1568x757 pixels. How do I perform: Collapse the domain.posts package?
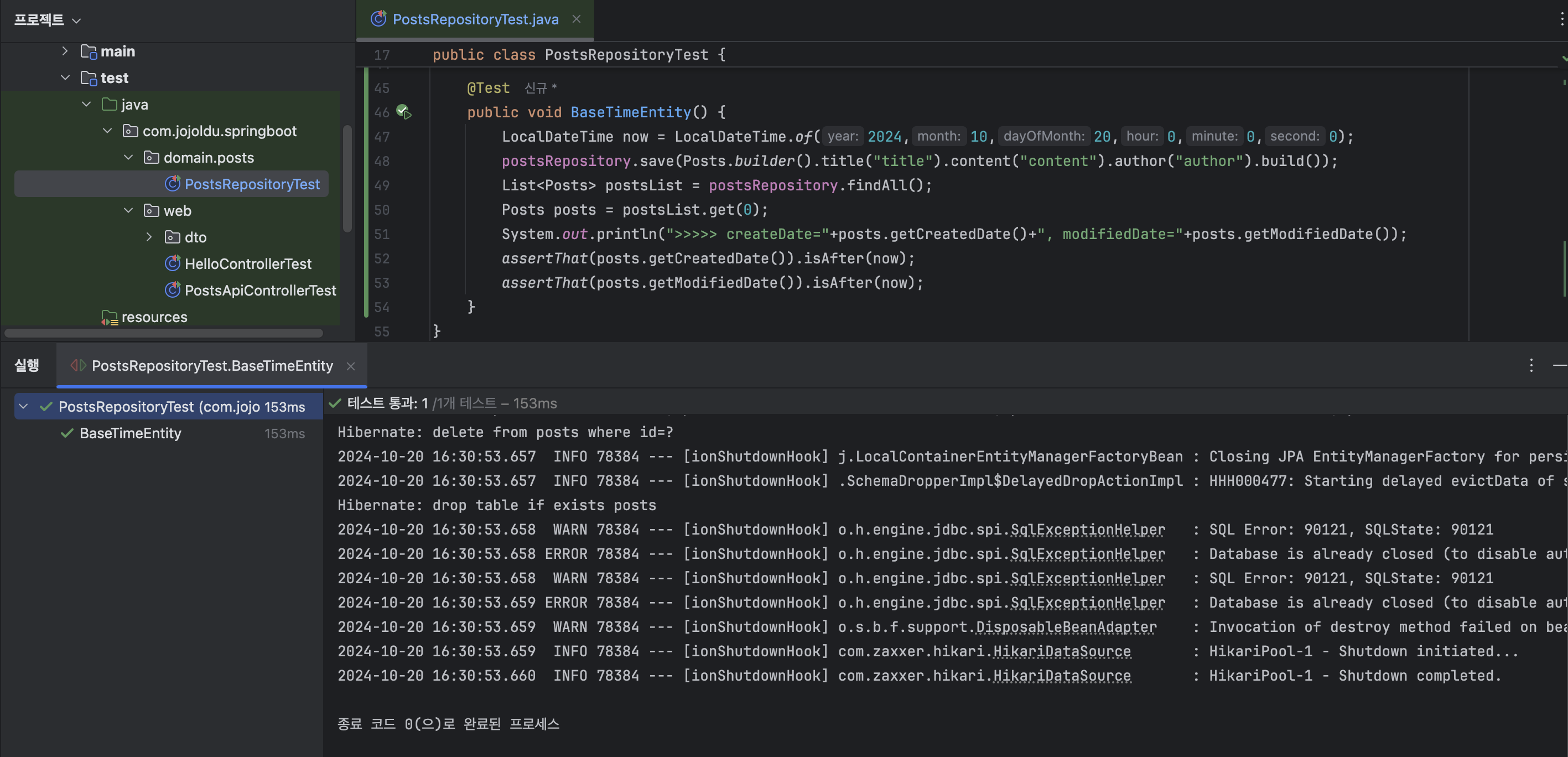(128, 158)
